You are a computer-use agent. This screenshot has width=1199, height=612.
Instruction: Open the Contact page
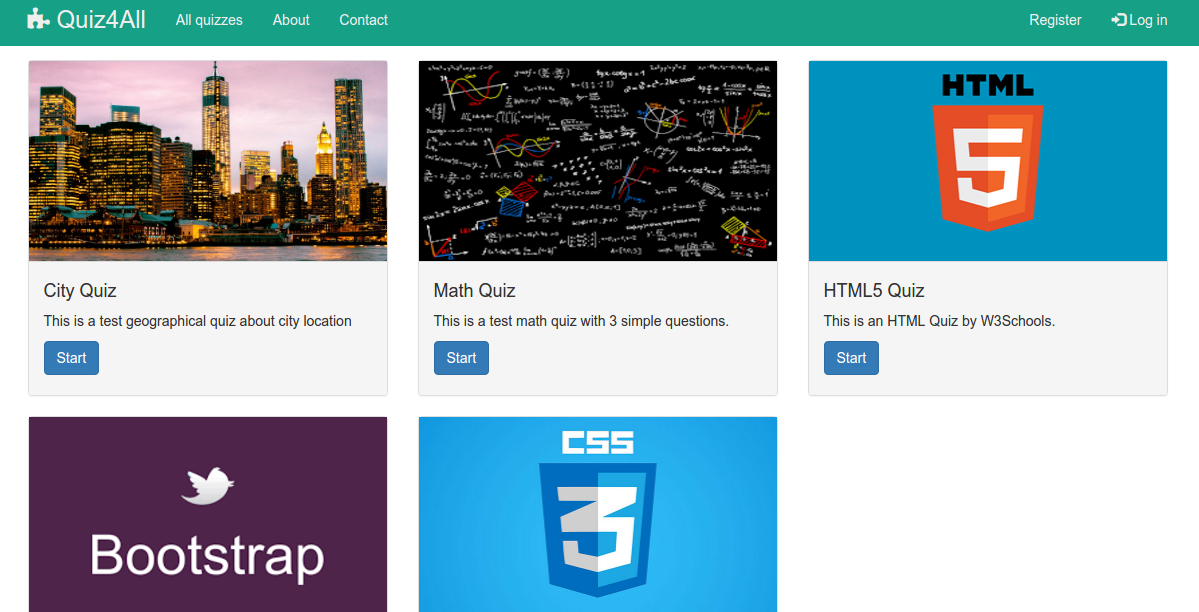click(x=363, y=20)
